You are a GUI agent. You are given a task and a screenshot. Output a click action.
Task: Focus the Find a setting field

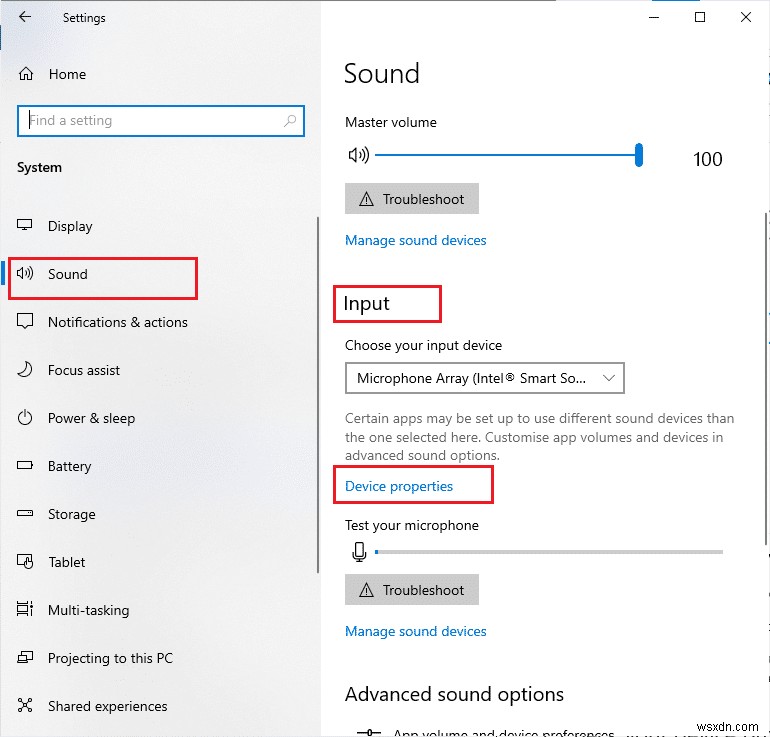point(150,121)
